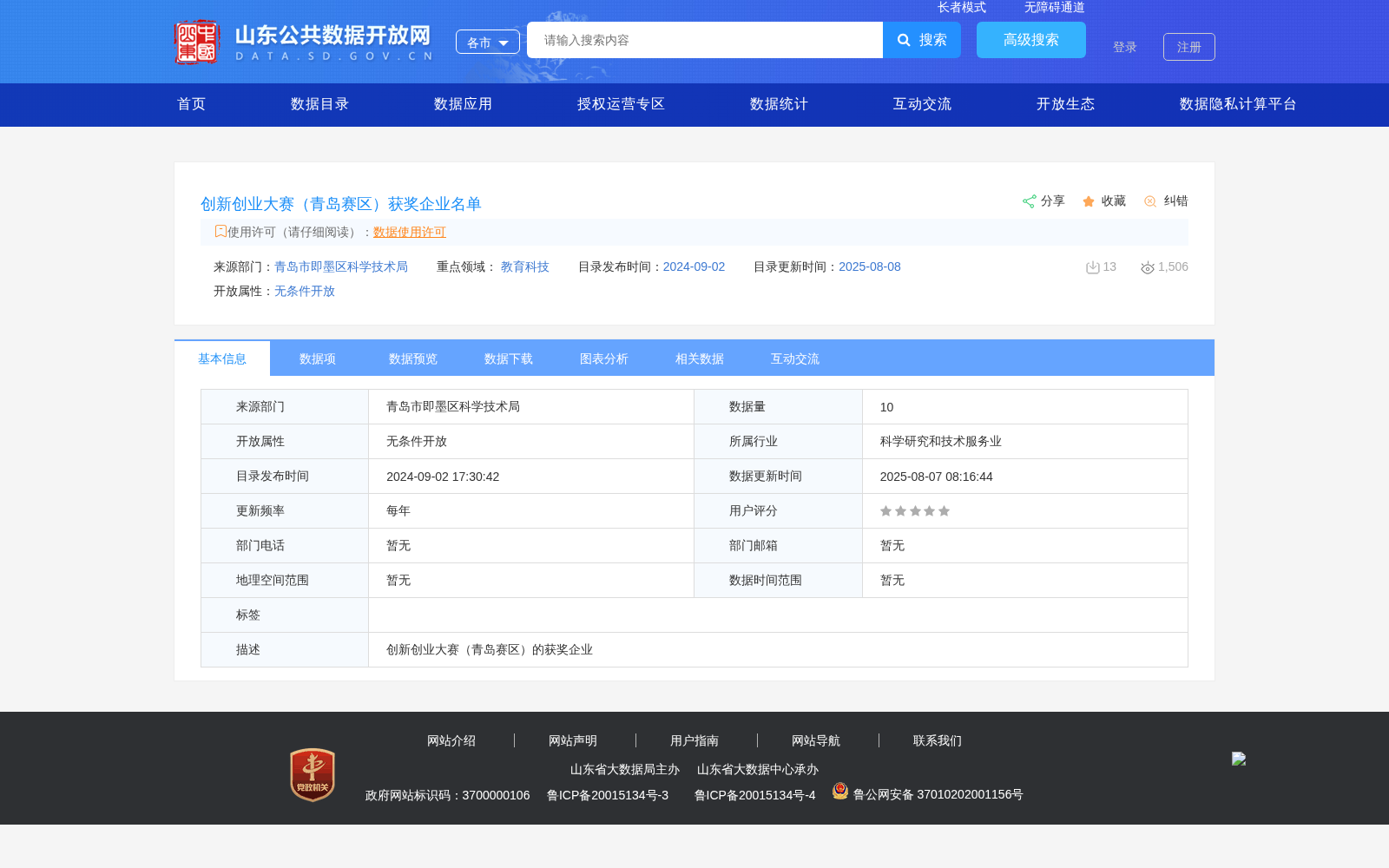Screen dimensions: 1389x868
Task: Open 高级搜索 advanced search
Action: [x=1031, y=40]
